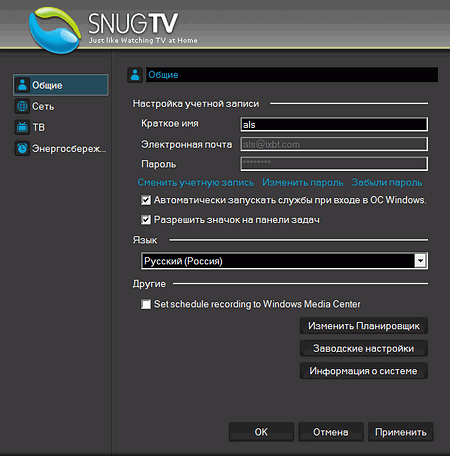Click the Краткое имя label

170,124
